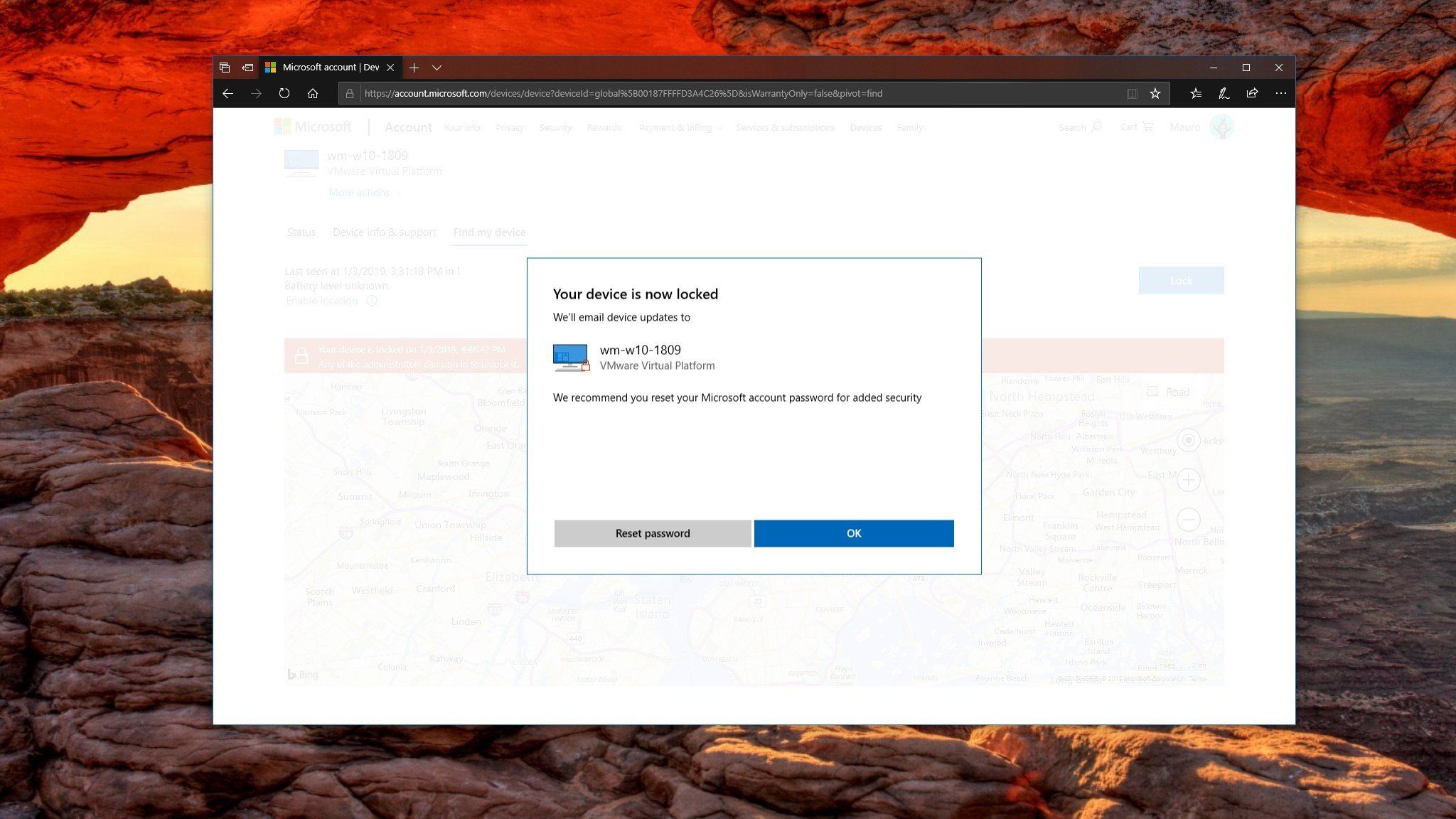Confirm the dialog with OK
Screen dimensions: 1456x819
point(853,533)
